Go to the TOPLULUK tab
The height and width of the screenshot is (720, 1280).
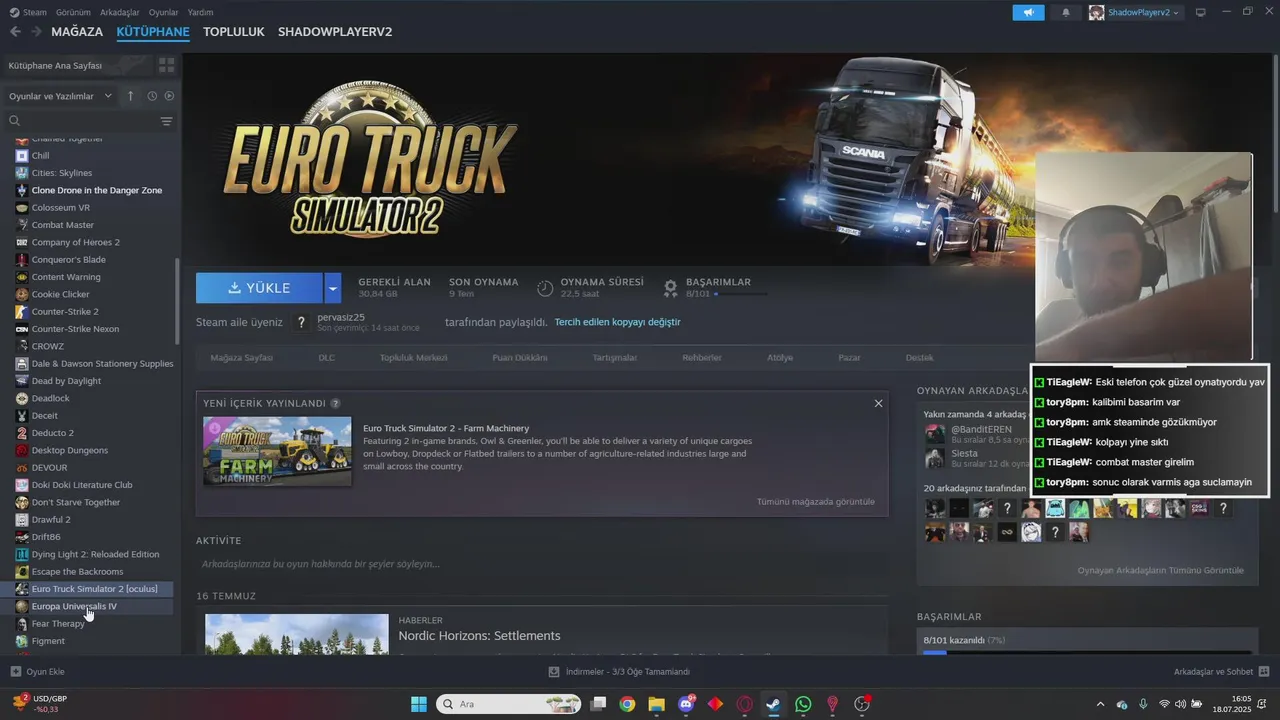point(234,32)
